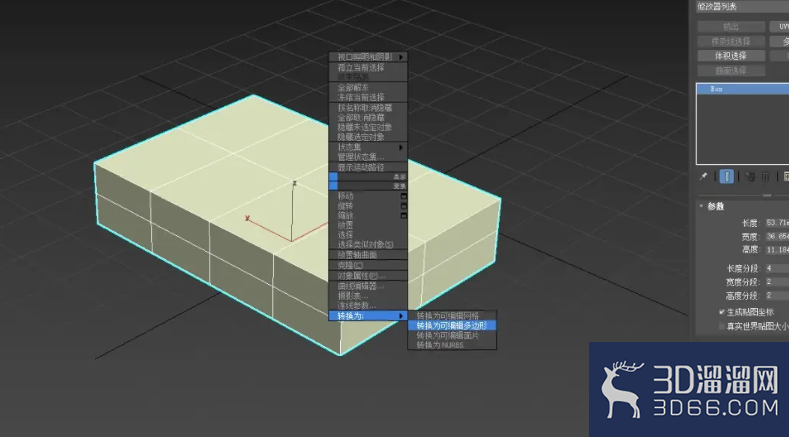Click the 高度 value field
The width and height of the screenshot is (789, 437).
(x=776, y=250)
